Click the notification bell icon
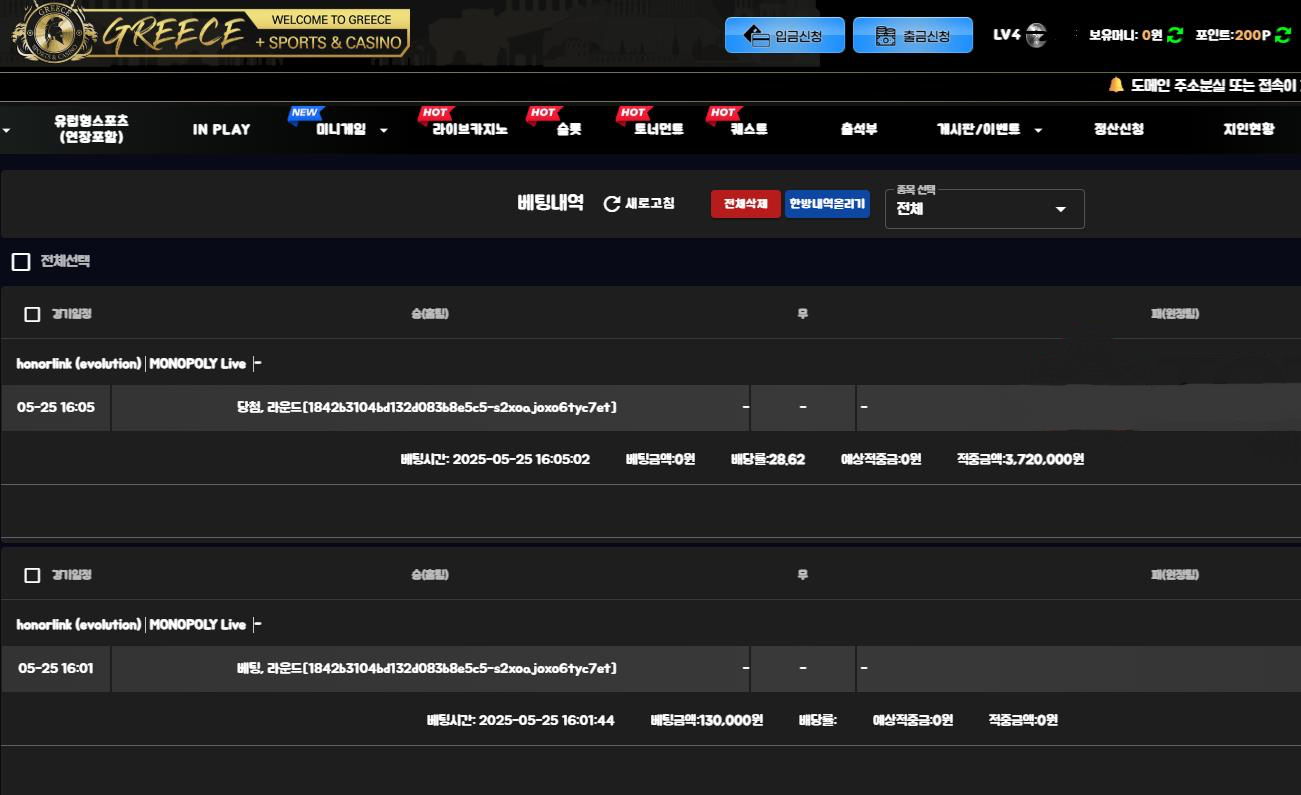Image resolution: width=1301 pixels, height=795 pixels. 1116,85
